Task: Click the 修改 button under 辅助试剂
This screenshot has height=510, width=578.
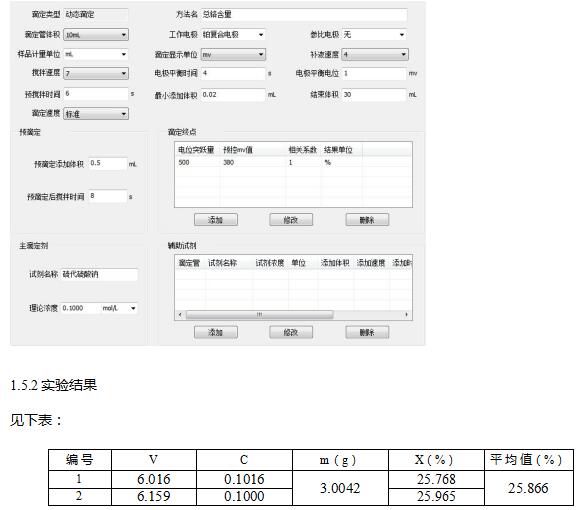Action: (x=291, y=332)
